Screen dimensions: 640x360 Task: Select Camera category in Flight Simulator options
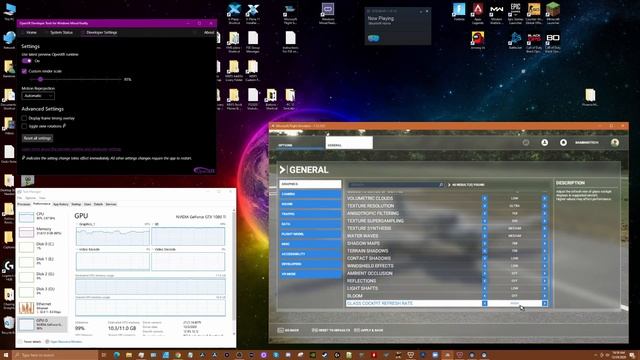[x=310, y=194]
